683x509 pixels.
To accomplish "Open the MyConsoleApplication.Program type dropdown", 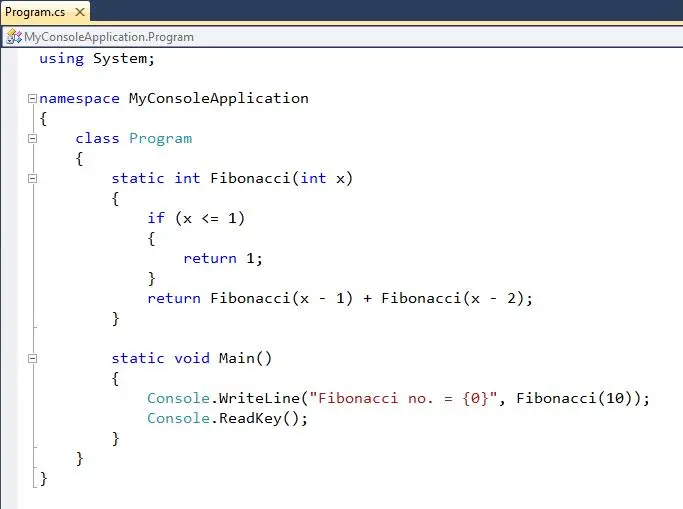I will pyautogui.click(x=343, y=37).
